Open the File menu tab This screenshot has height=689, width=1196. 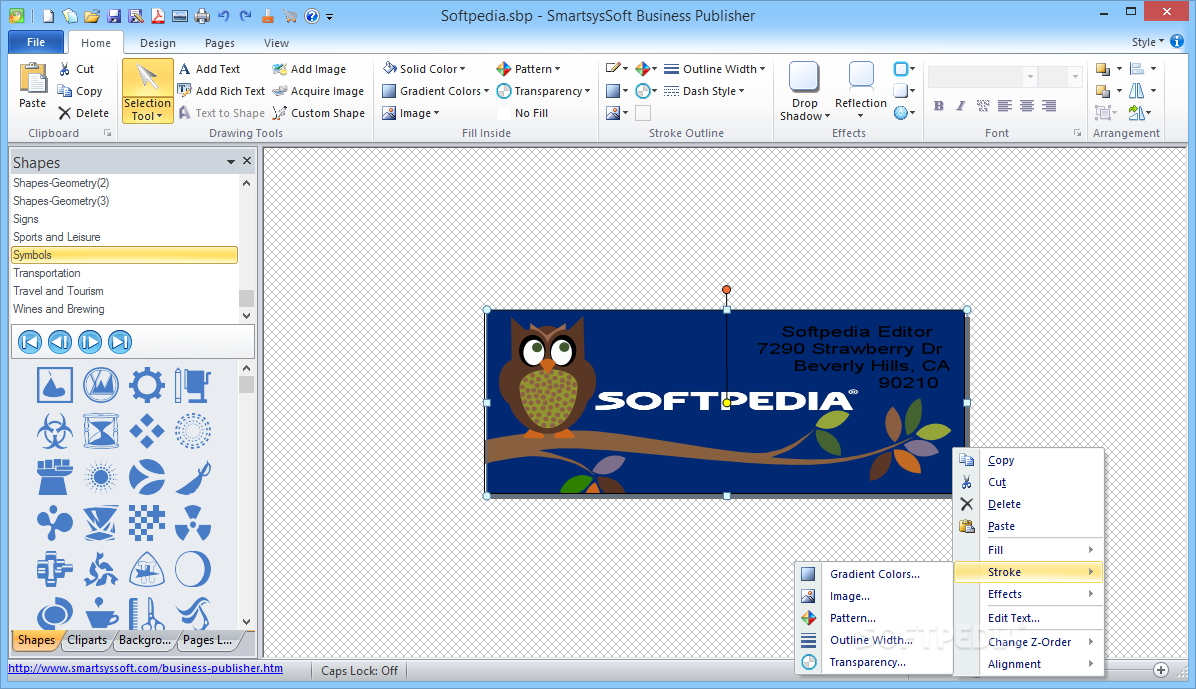pos(36,42)
